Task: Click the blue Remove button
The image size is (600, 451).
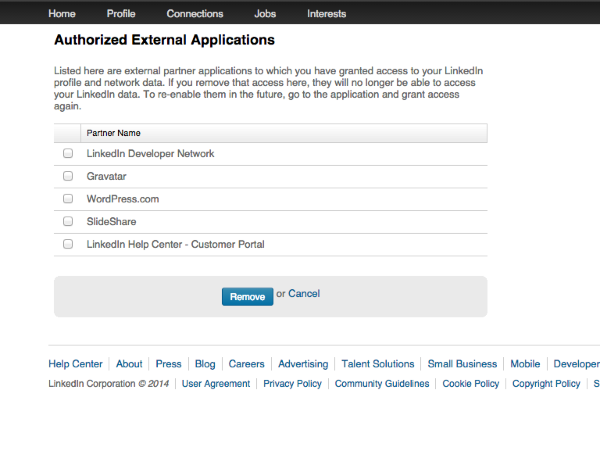Action: pyautogui.click(x=248, y=296)
